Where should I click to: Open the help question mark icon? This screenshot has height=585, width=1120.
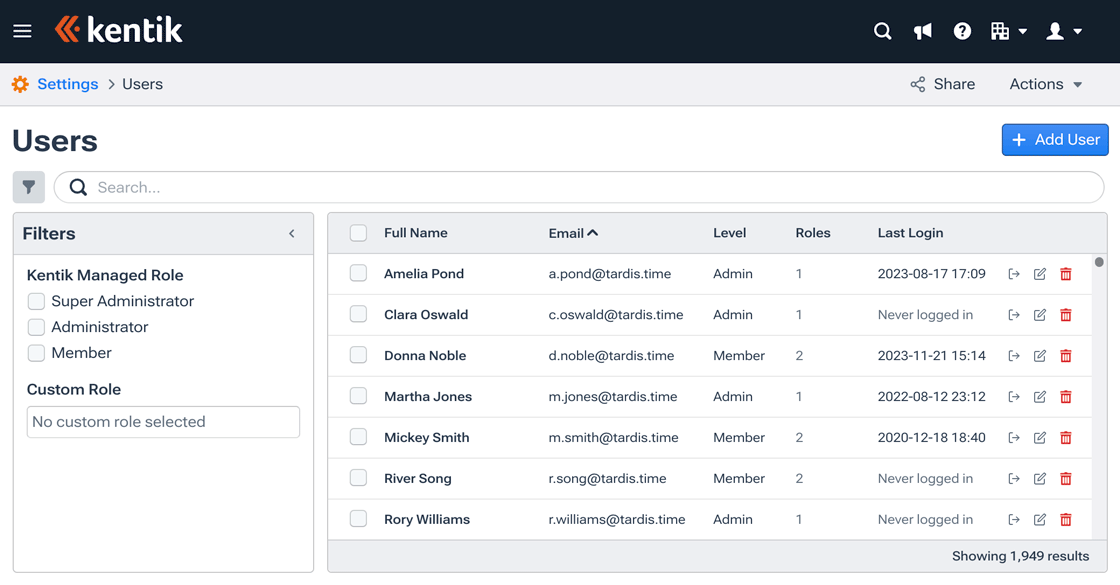tap(962, 31)
